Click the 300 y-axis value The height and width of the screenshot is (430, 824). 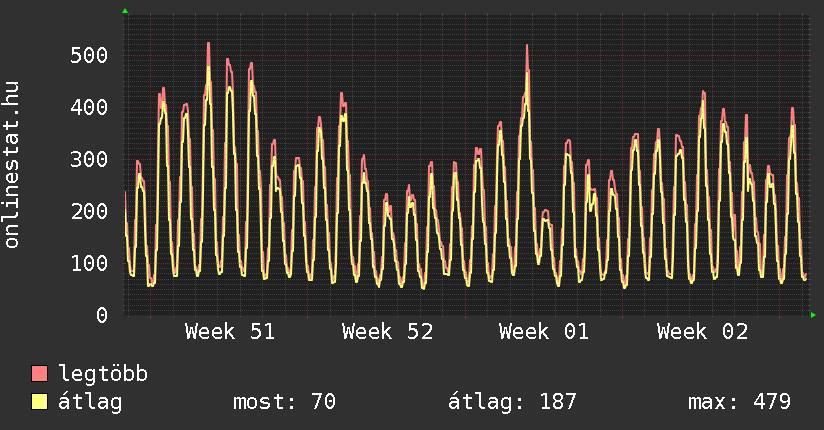tap(89, 159)
